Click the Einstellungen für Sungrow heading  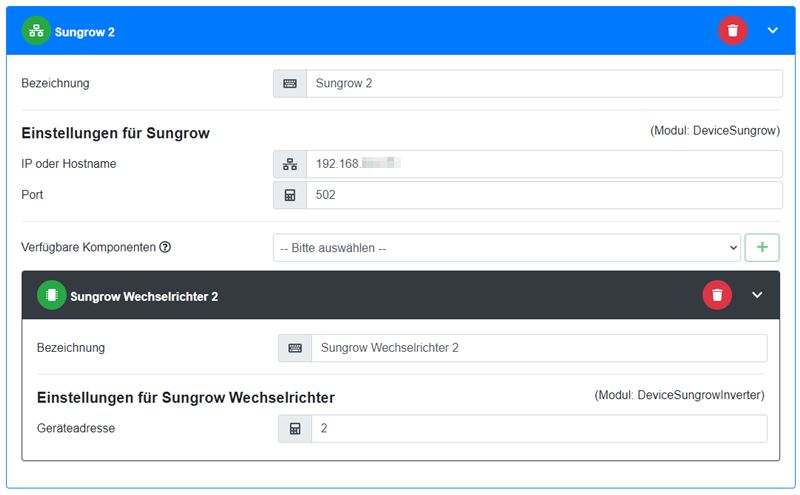pyautogui.click(x=115, y=133)
